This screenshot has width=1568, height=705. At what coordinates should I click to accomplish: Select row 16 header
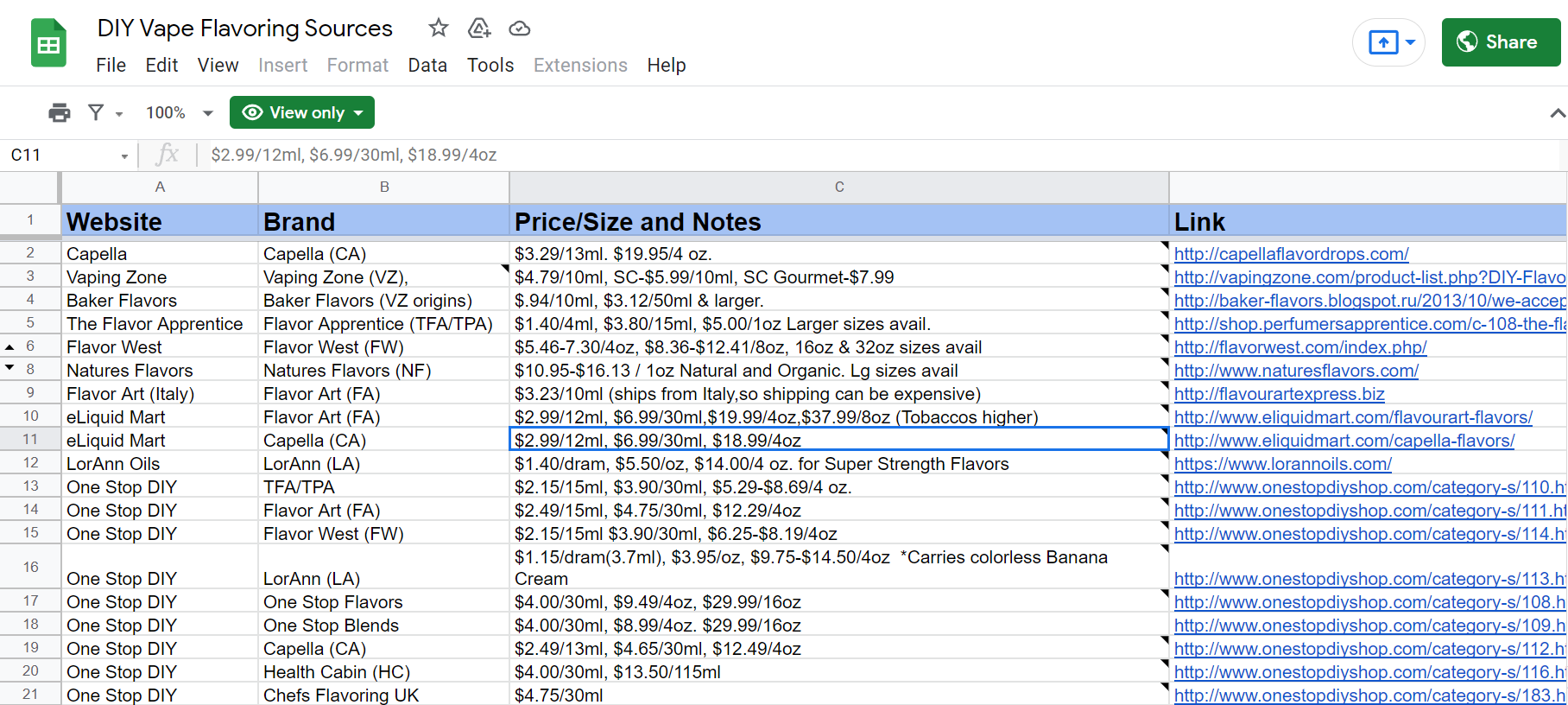[30, 567]
